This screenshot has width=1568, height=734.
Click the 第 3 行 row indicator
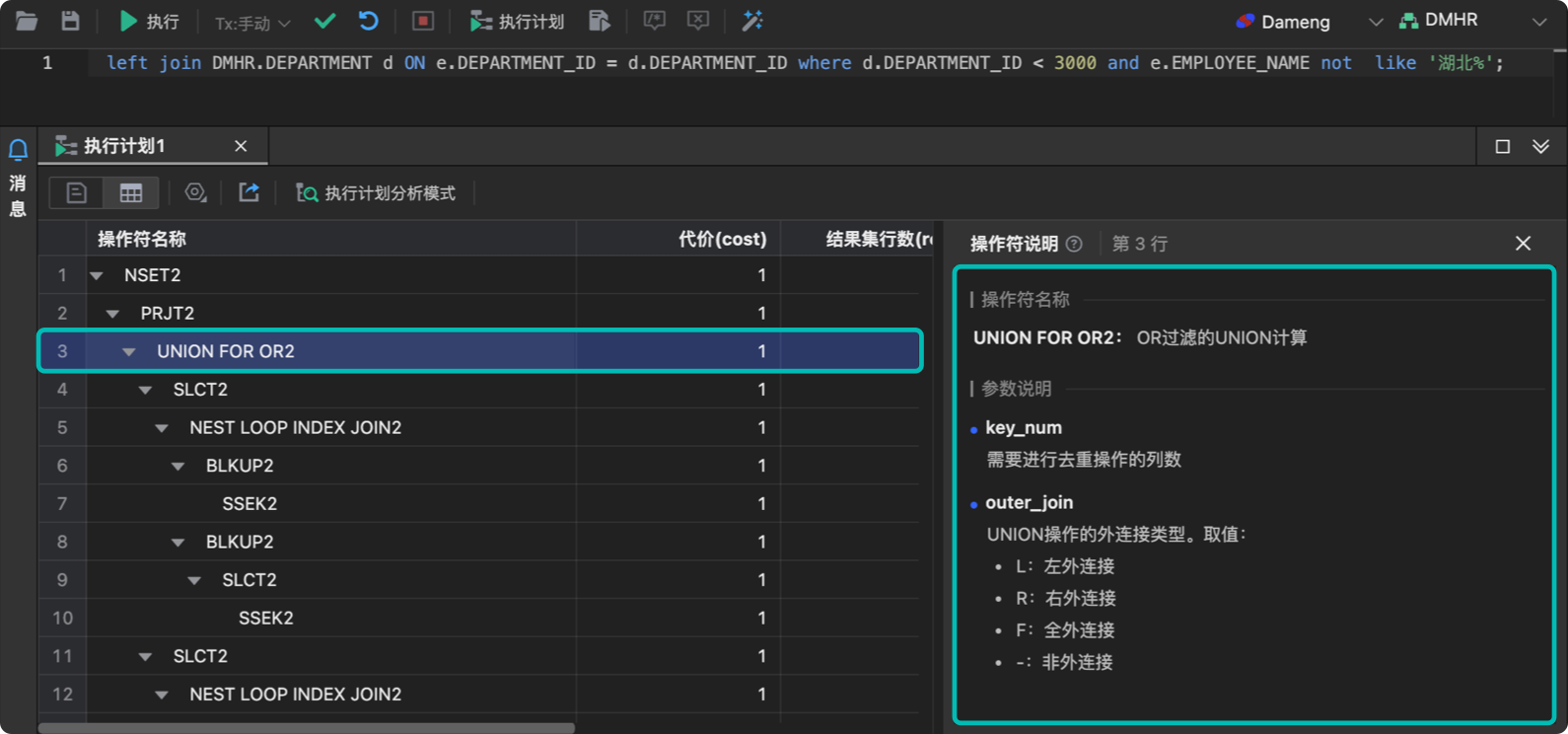pos(1140,244)
